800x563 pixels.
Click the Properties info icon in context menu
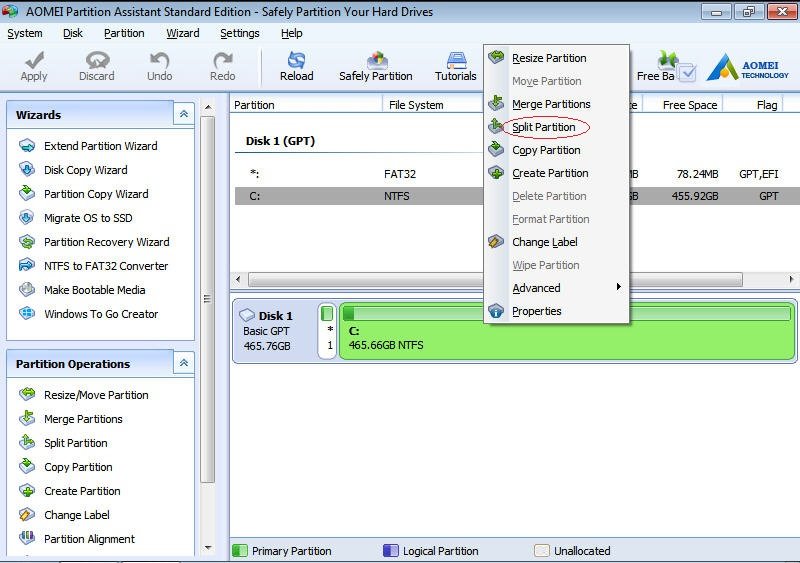point(496,311)
